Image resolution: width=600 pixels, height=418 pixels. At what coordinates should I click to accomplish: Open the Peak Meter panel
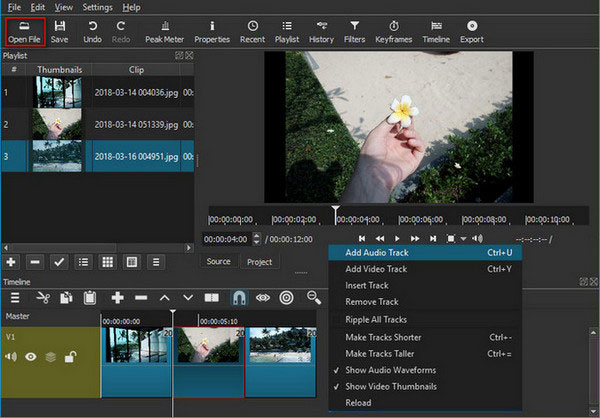click(x=165, y=31)
